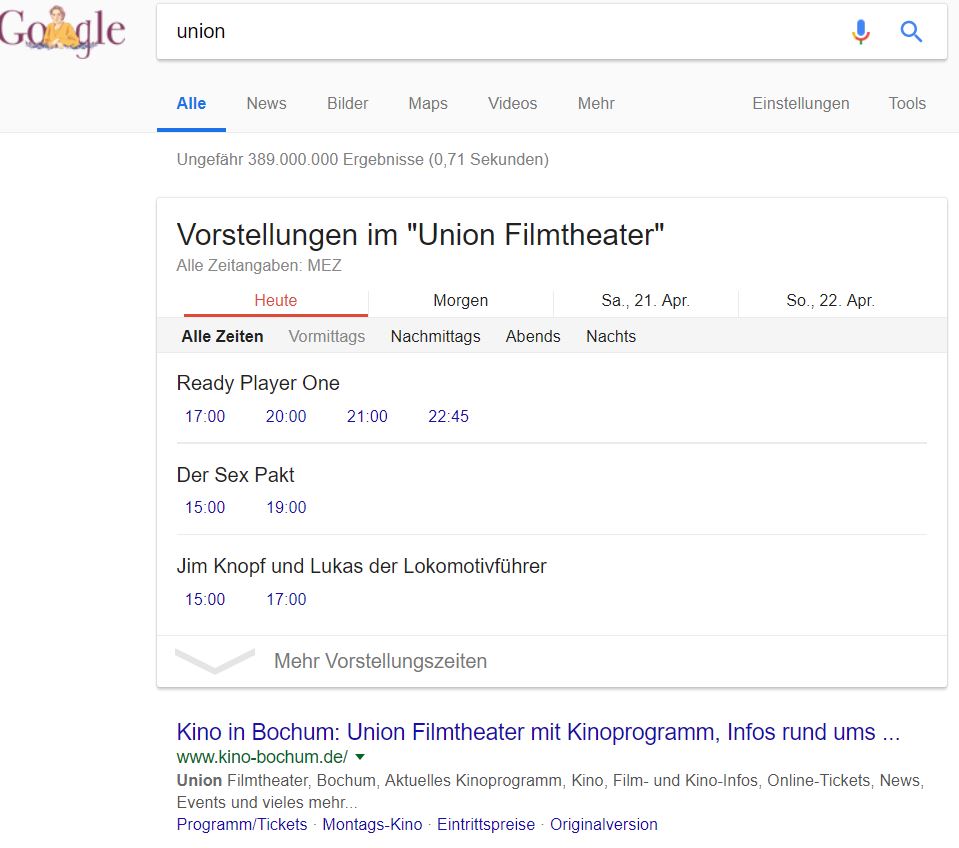
Task: Filter showtimes by Nachmittags
Action: click(x=435, y=336)
